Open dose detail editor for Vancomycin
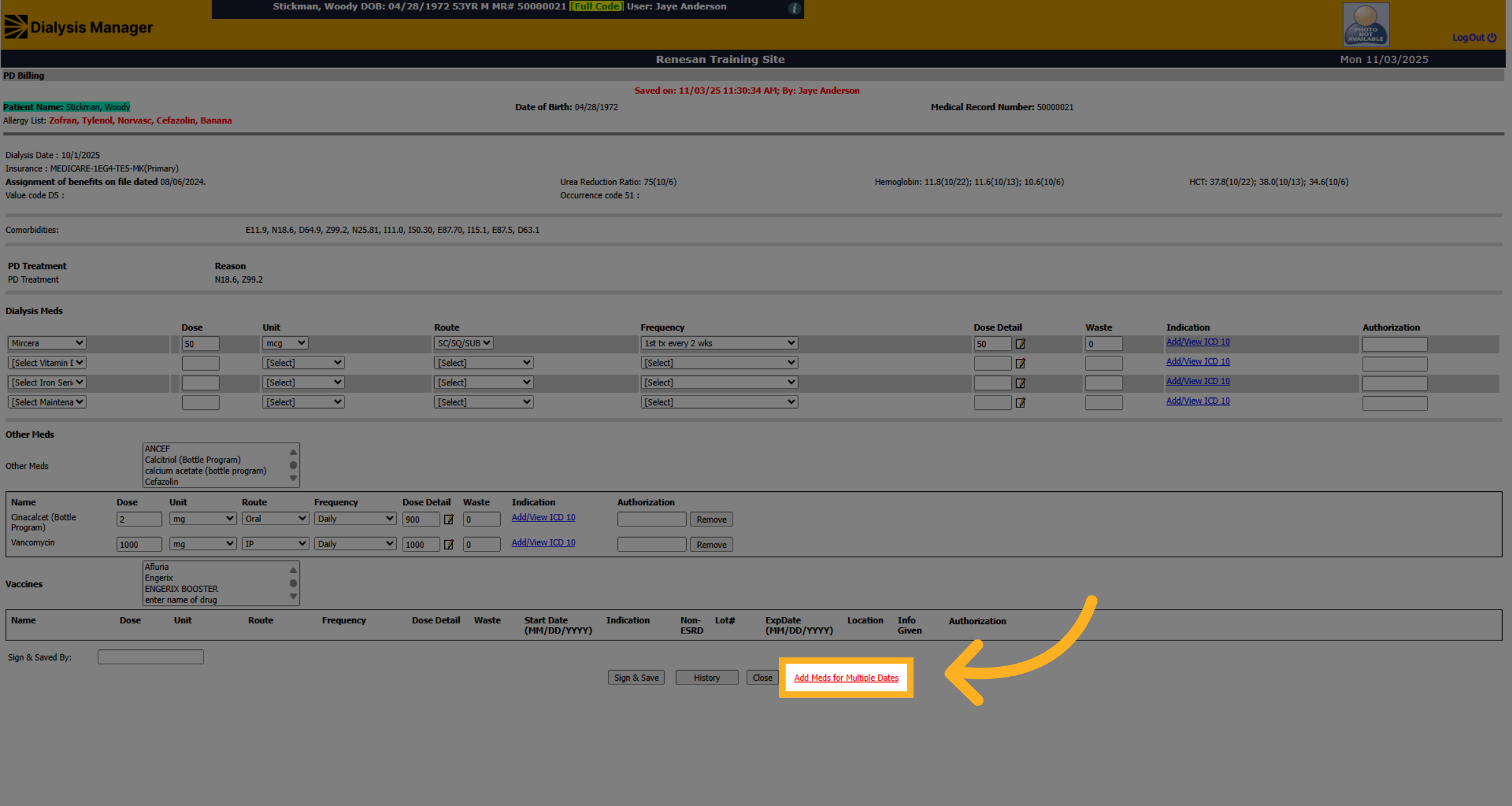This screenshot has height=806, width=1512. click(449, 545)
